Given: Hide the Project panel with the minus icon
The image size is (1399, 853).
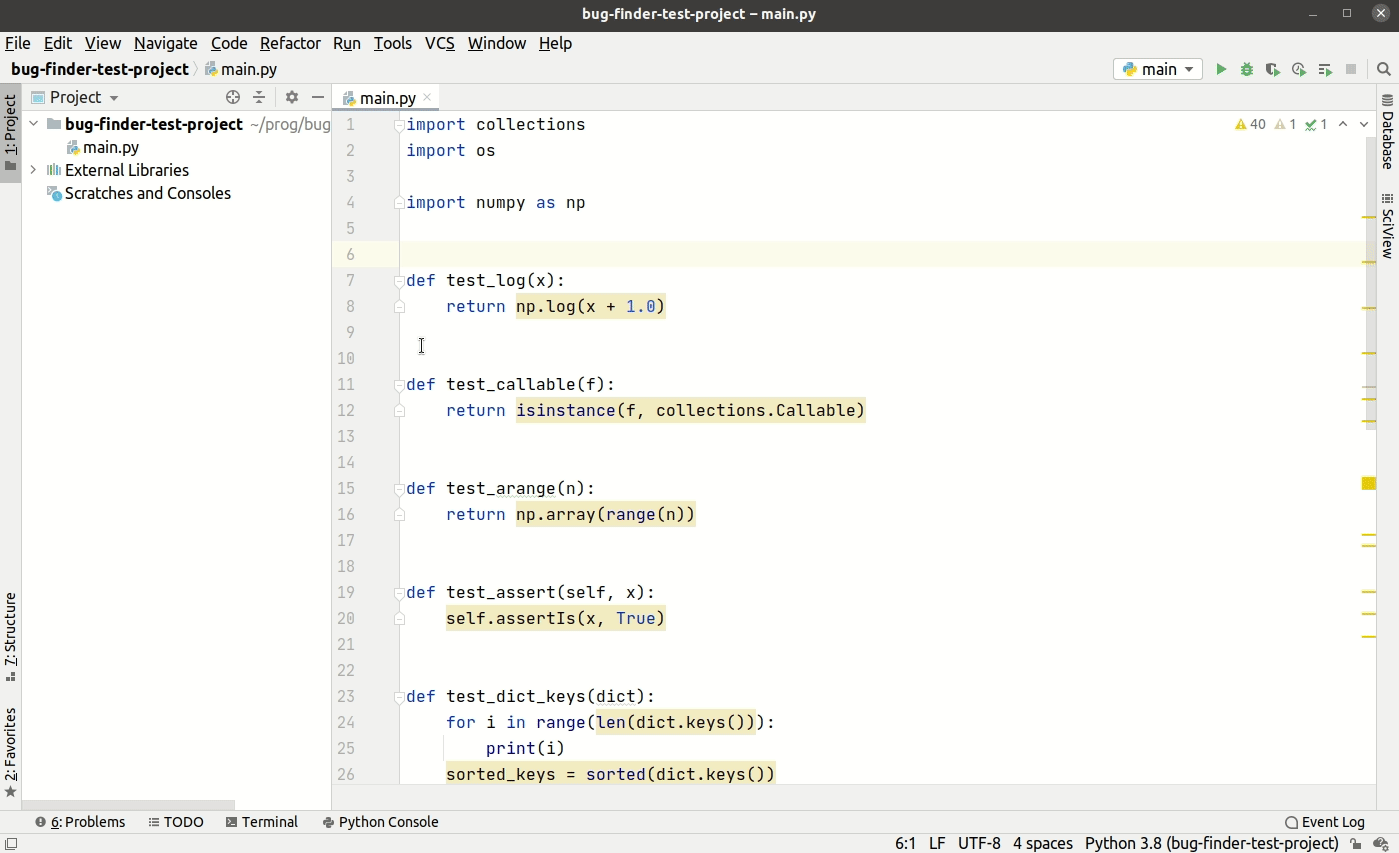Looking at the screenshot, I should click(318, 97).
